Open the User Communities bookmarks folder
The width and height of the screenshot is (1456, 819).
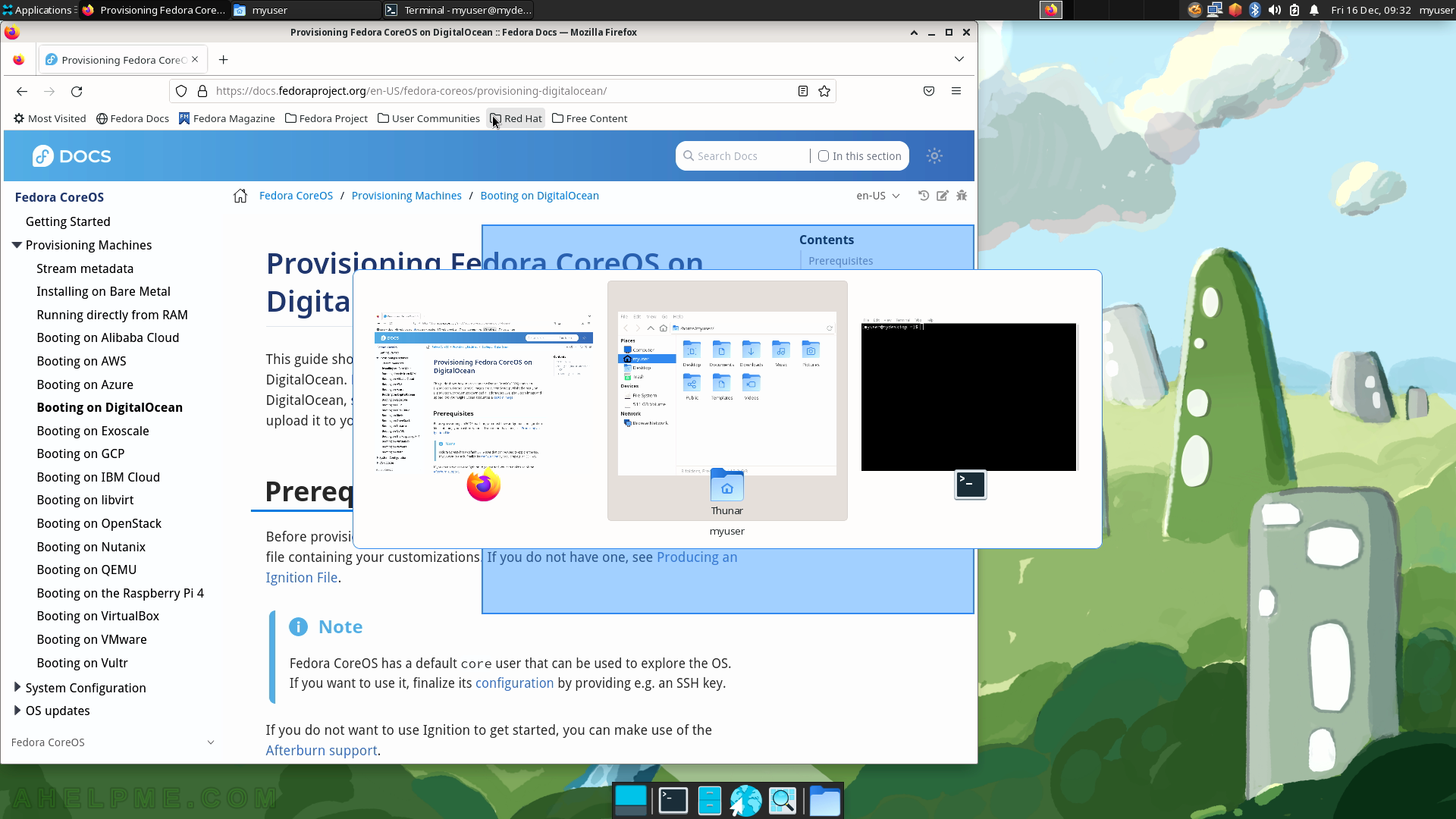[428, 118]
